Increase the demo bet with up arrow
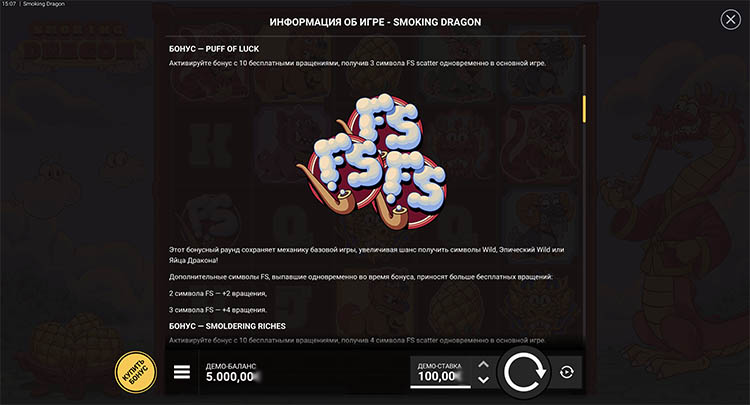The width and height of the screenshot is (750, 405). click(484, 364)
